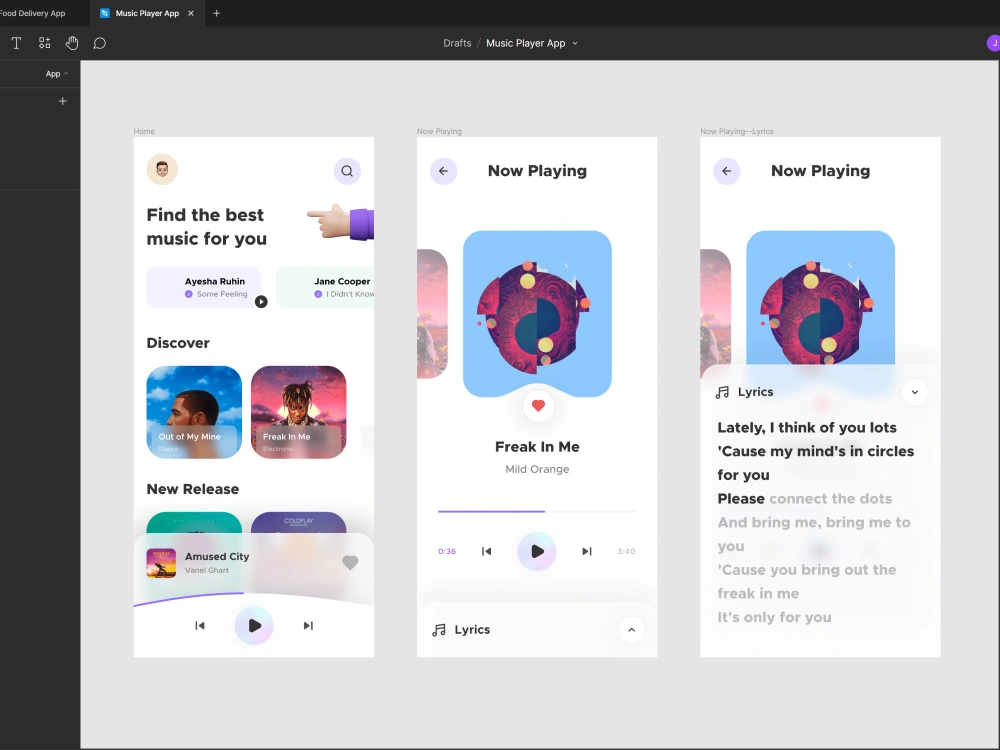
Task: Open the Freak In Me album card
Action: click(298, 412)
